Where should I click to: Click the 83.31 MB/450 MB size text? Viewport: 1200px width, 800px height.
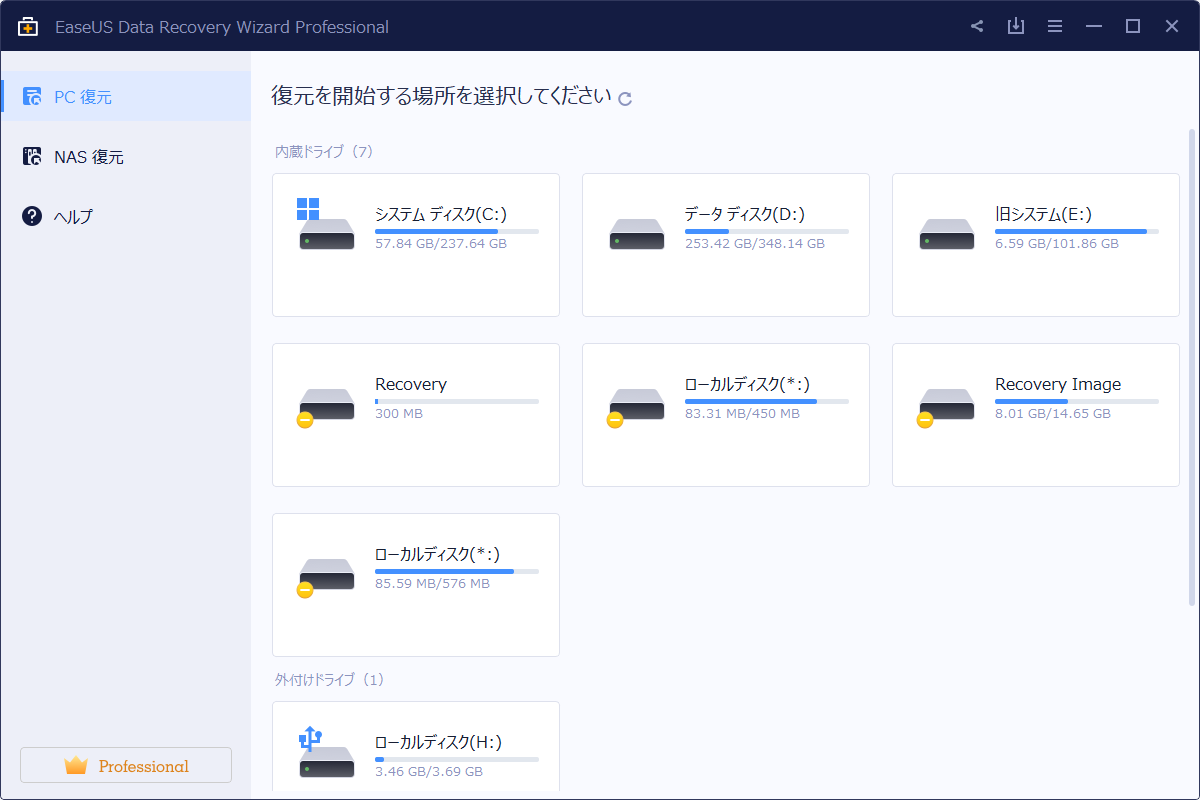point(742,413)
